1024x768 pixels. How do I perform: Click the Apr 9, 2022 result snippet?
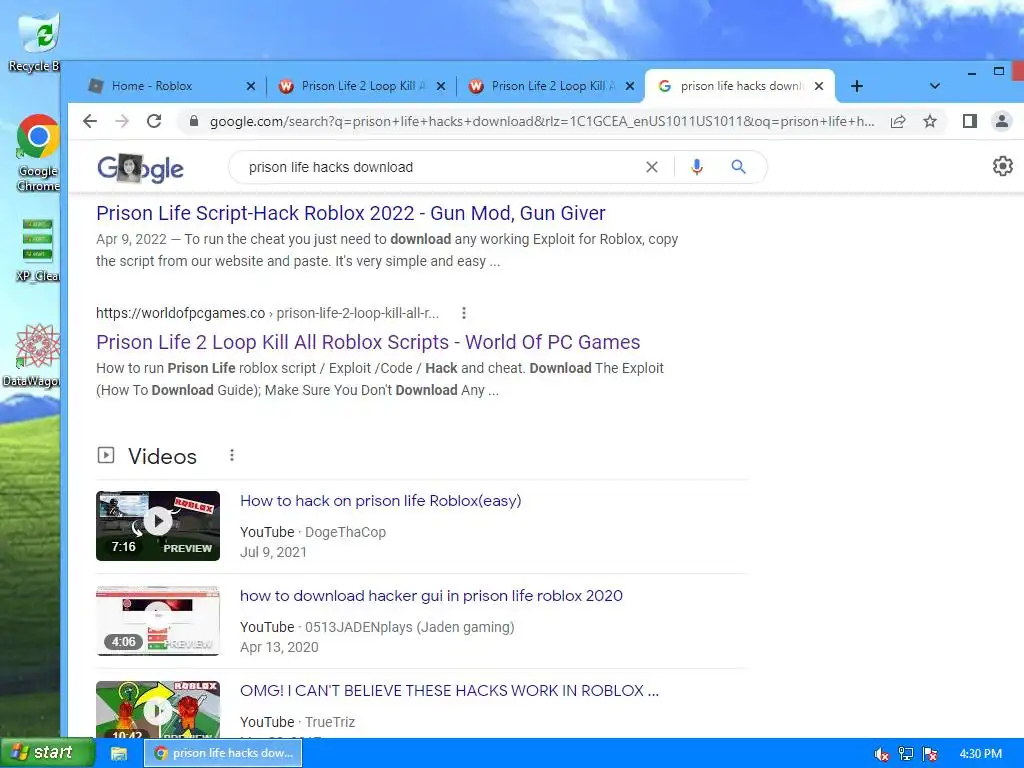click(387, 250)
